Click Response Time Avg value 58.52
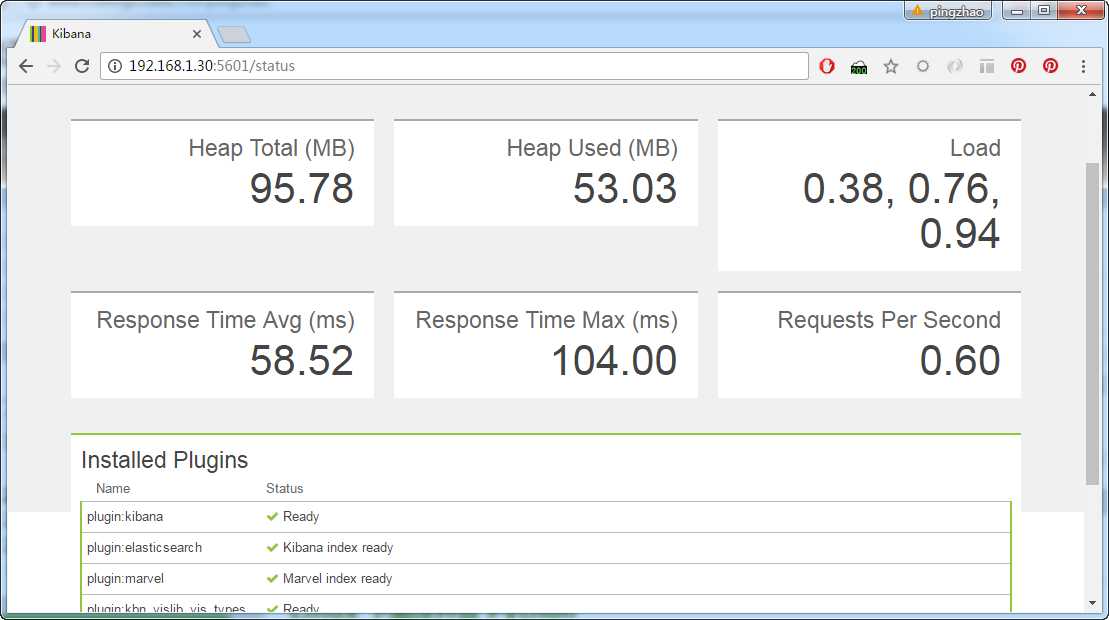1109x620 pixels. tap(301, 361)
